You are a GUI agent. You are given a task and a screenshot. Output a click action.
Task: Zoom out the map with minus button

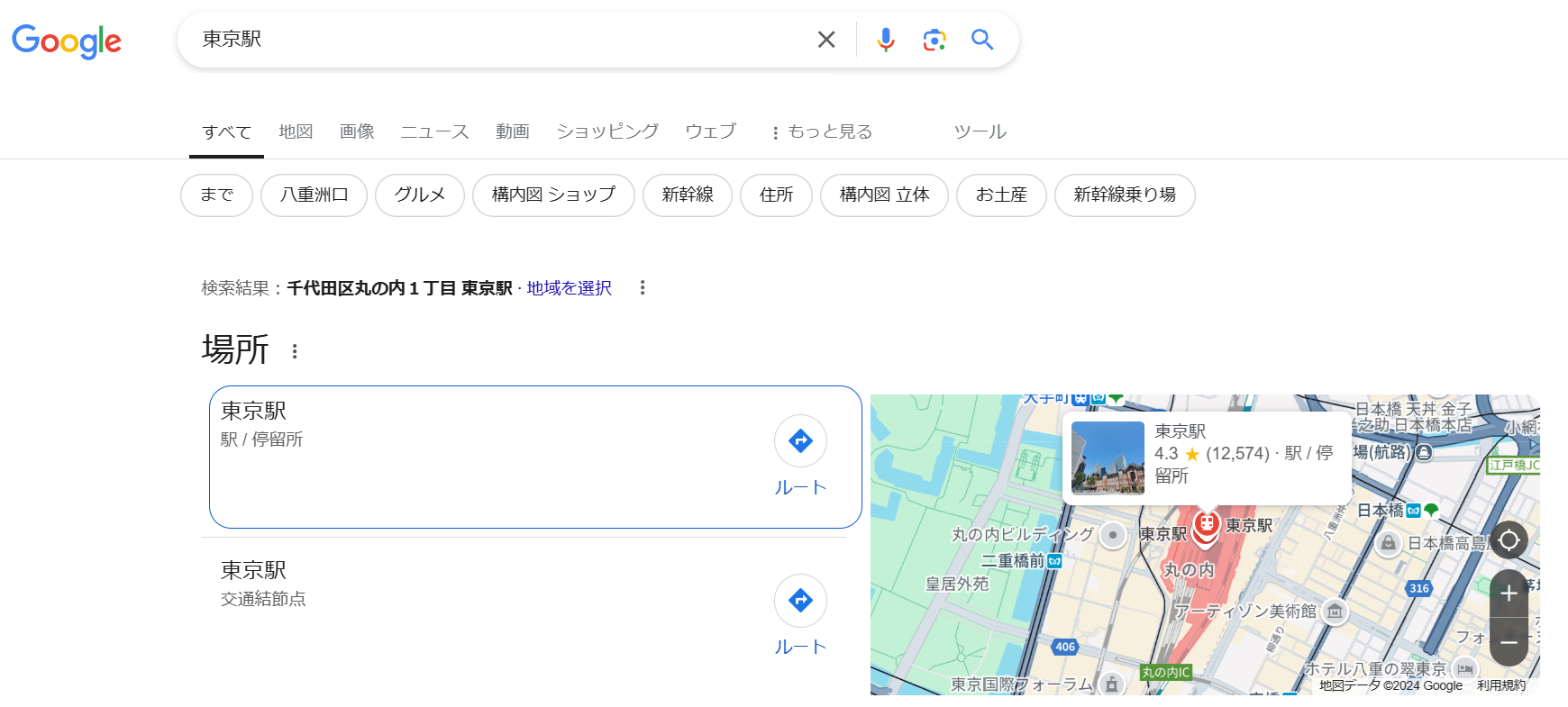coord(1509,642)
